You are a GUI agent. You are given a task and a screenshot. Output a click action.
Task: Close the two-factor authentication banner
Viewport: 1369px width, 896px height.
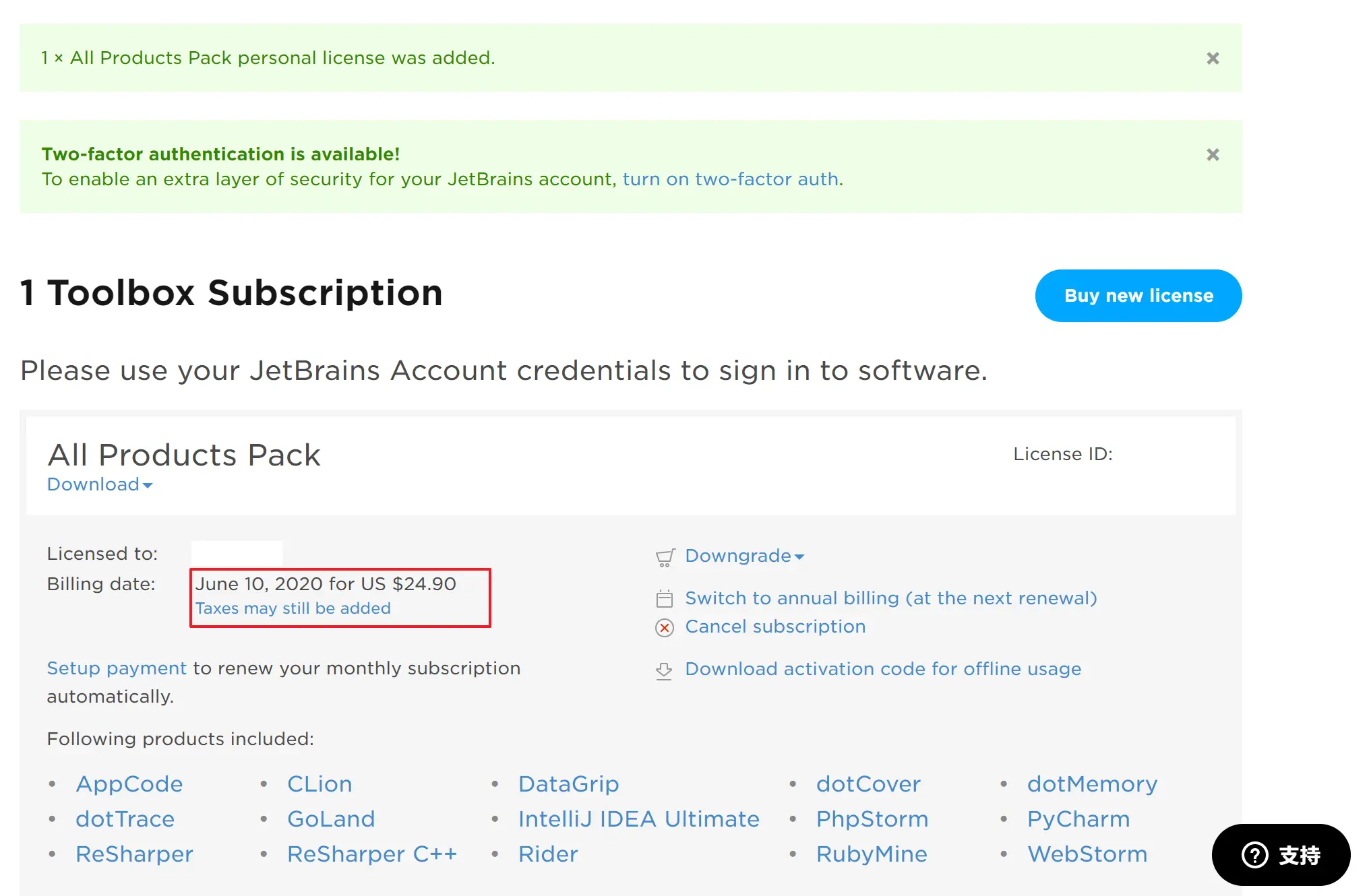[x=1212, y=155]
